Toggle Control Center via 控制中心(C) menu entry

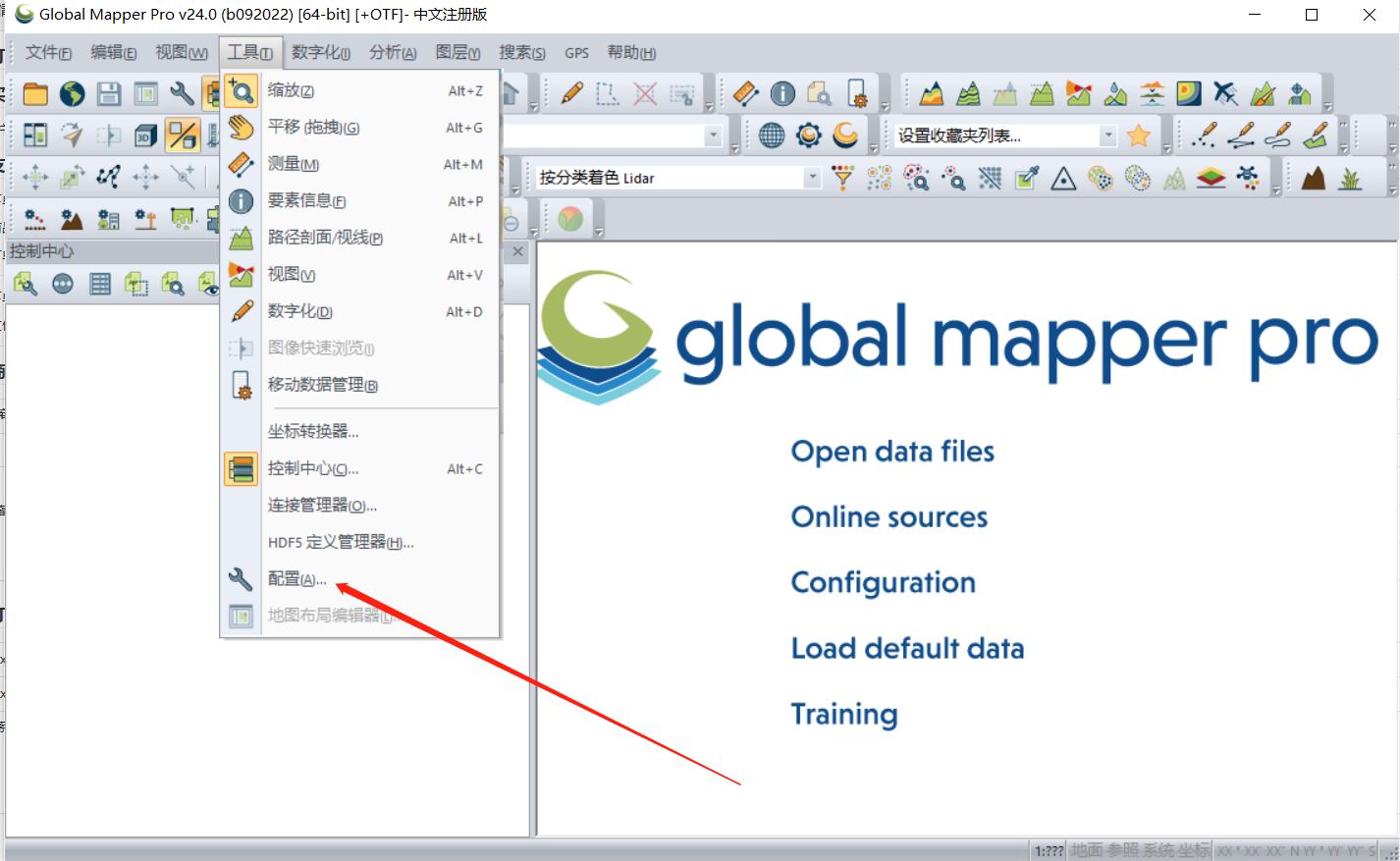359,468
